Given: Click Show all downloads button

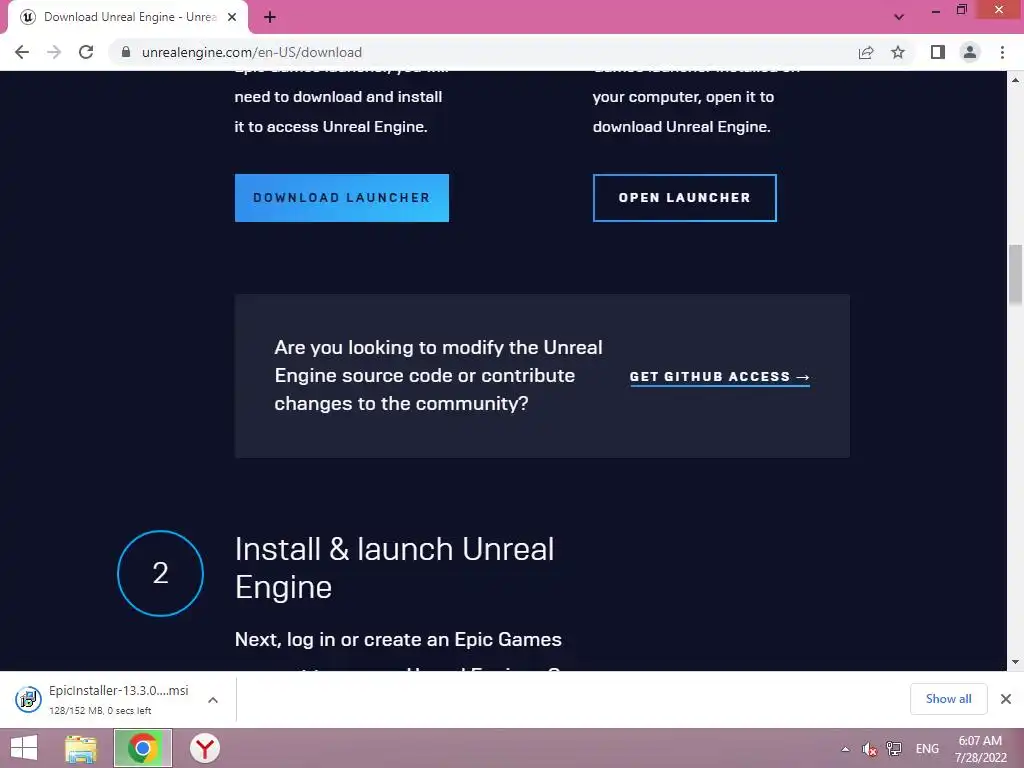Looking at the screenshot, I should (x=948, y=699).
